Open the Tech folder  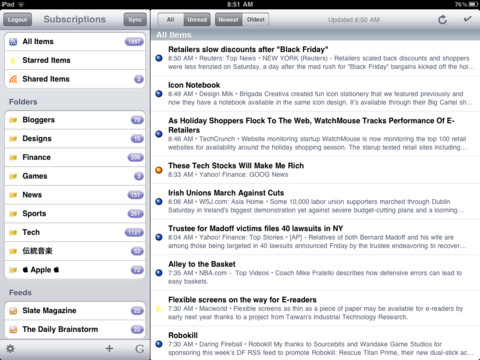(x=75, y=232)
